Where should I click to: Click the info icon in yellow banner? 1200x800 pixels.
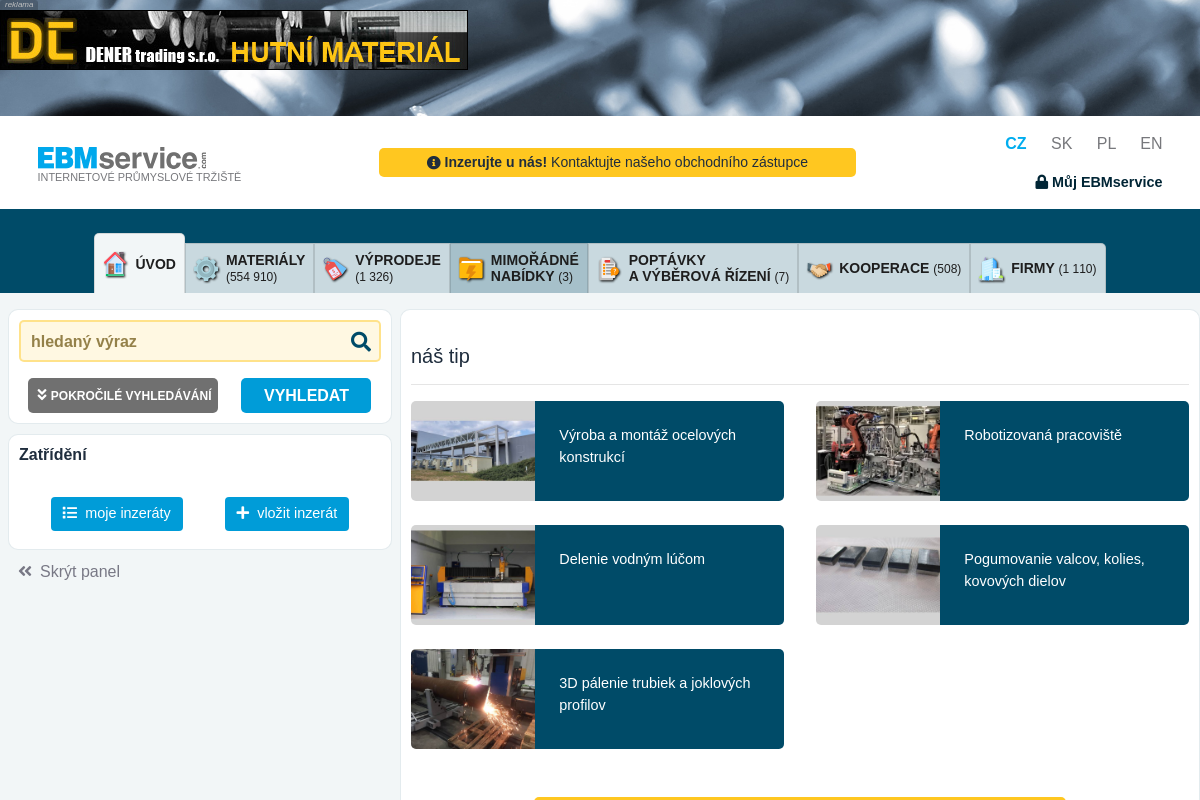coord(434,162)
